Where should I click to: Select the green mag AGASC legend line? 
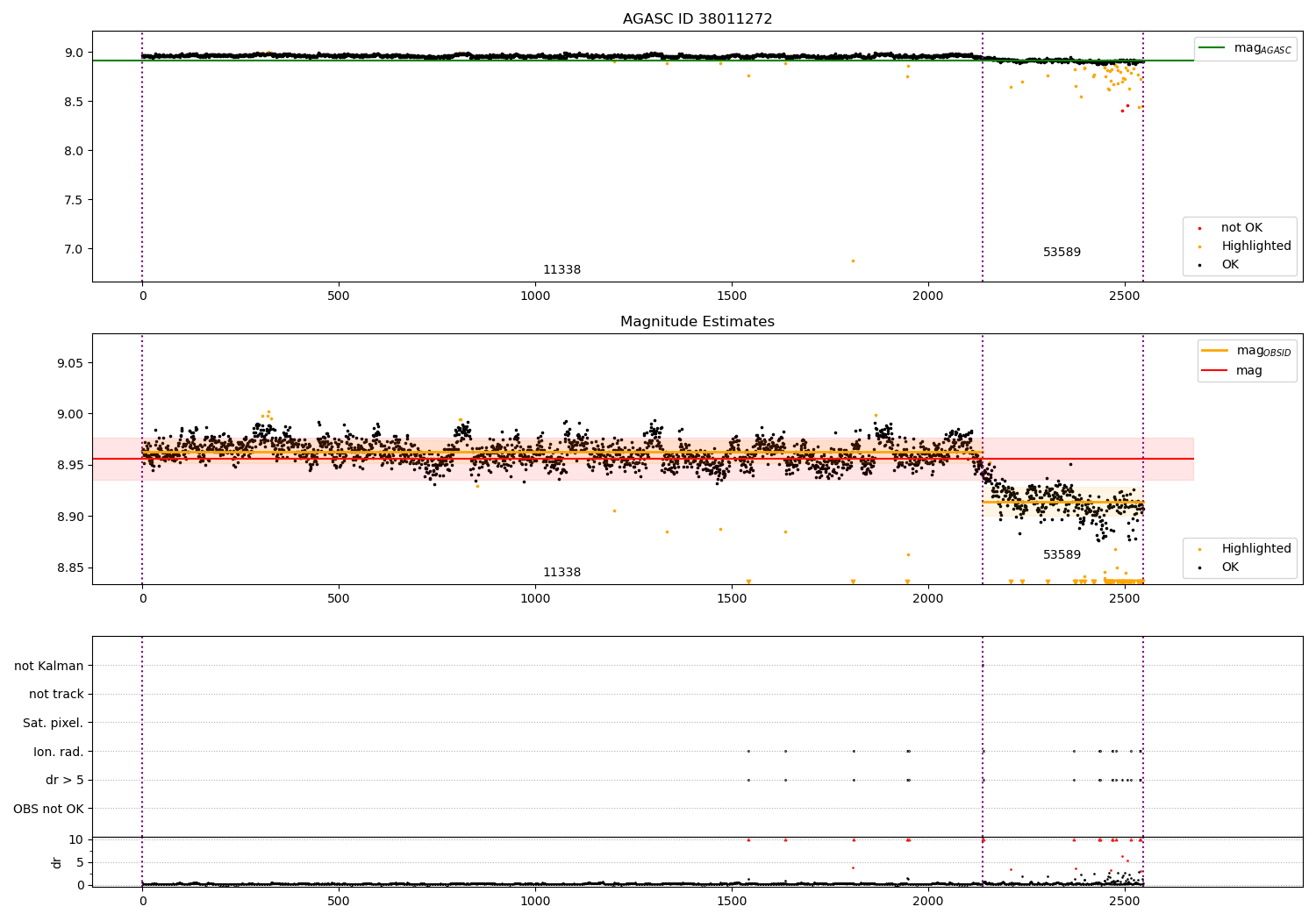click(1212, 48)
